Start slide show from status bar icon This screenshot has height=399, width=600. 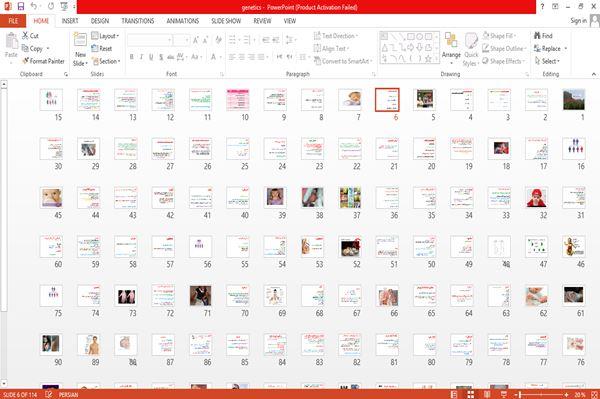click(x=504, y=394)
